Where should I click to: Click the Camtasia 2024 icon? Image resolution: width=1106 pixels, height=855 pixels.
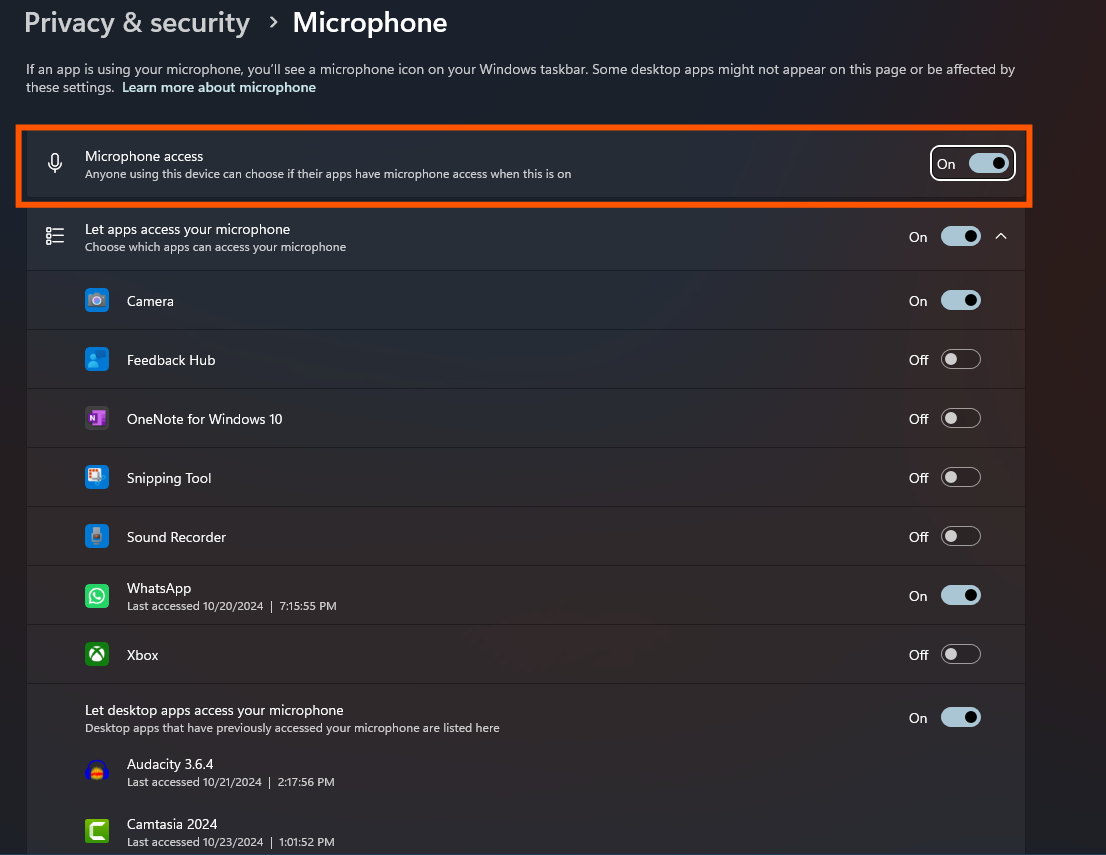point(97,831)
